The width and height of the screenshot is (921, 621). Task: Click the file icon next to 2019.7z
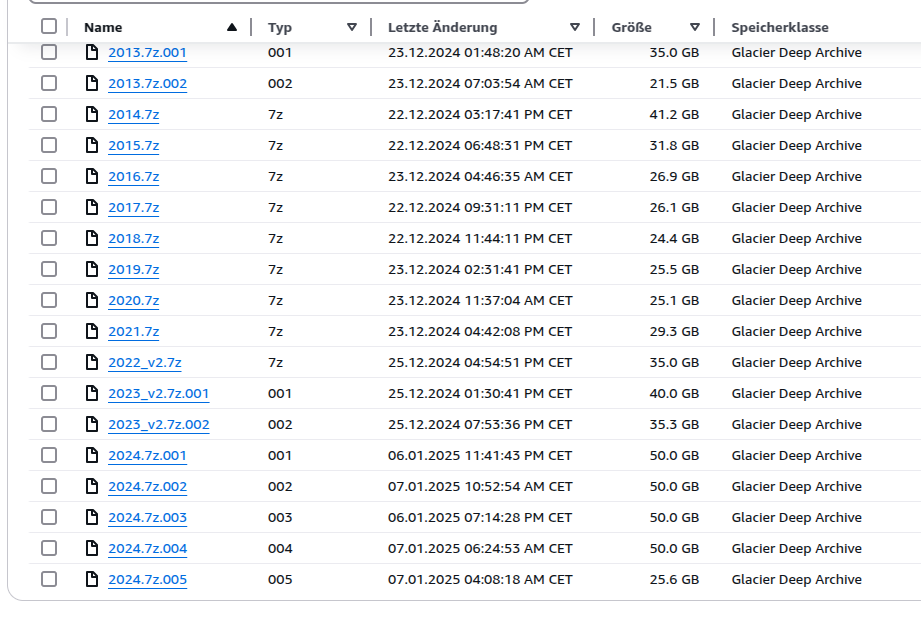[92, 269]
